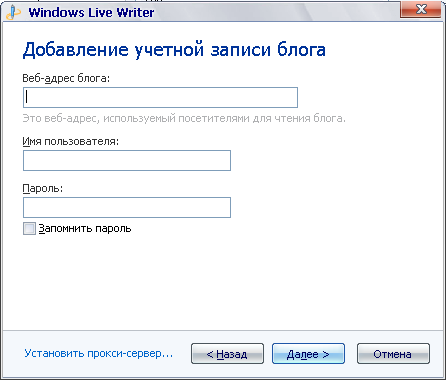The height and width of the screenshot is (380, 446).
Task: Proceed with the Далее button
Action: point(308,354)
